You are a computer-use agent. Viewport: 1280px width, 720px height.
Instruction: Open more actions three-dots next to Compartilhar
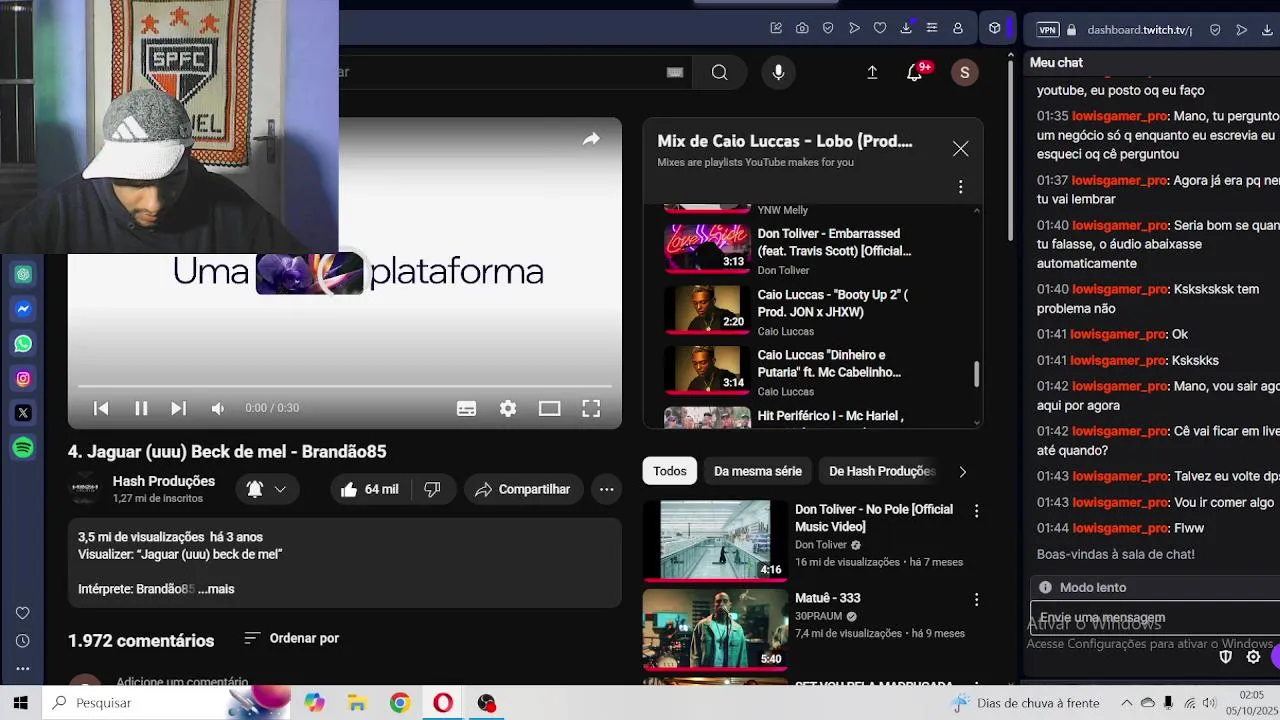coord(606,489)
